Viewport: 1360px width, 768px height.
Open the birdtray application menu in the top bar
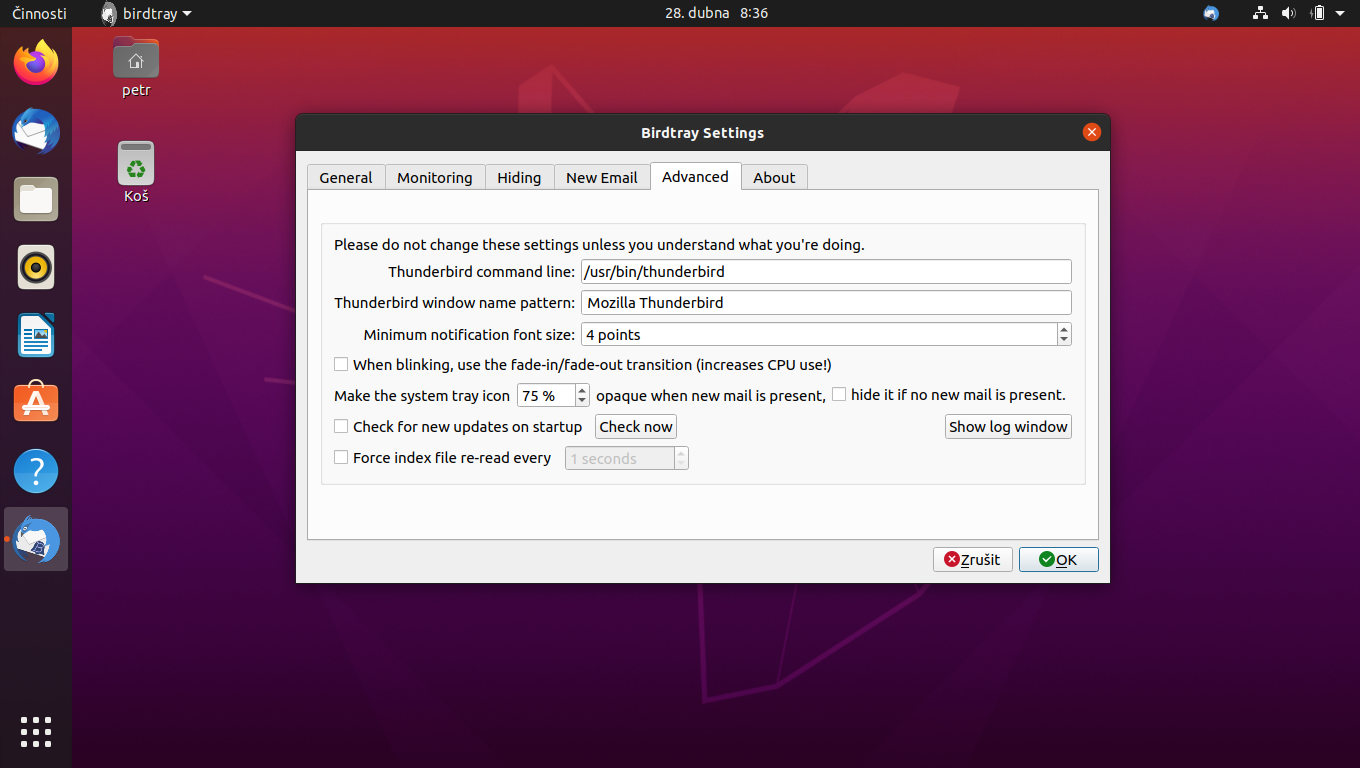click(x=147, y=13)
